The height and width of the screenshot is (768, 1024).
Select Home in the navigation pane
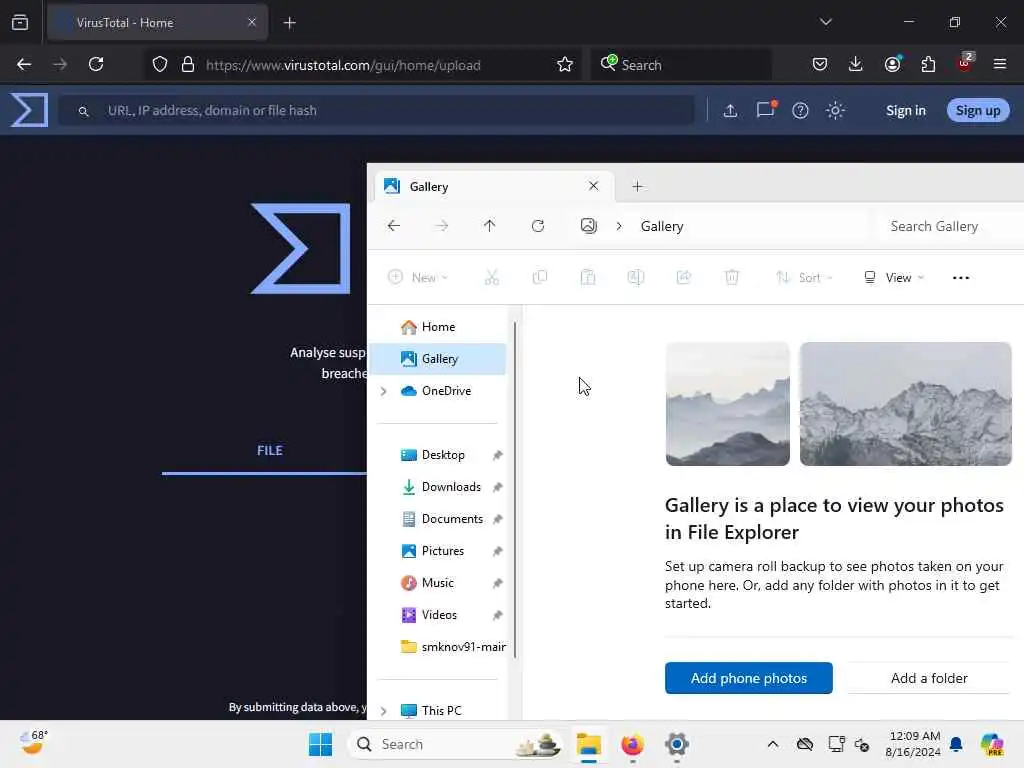tap(439, 327)
